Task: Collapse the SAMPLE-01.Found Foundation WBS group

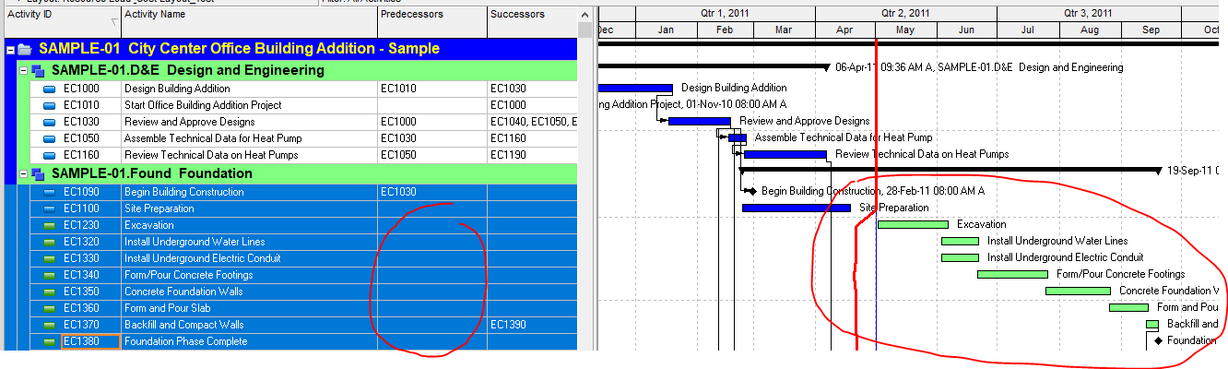Action: (24, 173)
